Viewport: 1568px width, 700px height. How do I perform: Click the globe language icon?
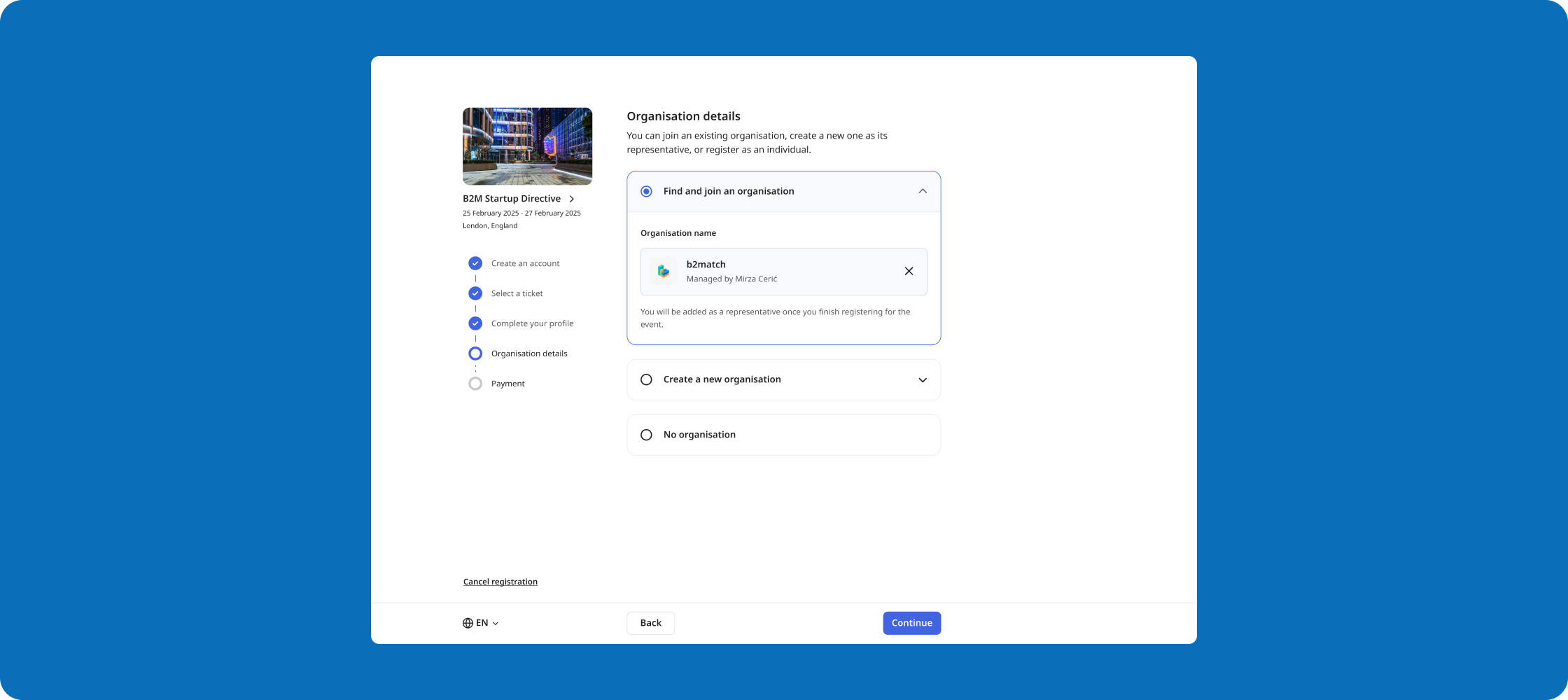(468, 623)
